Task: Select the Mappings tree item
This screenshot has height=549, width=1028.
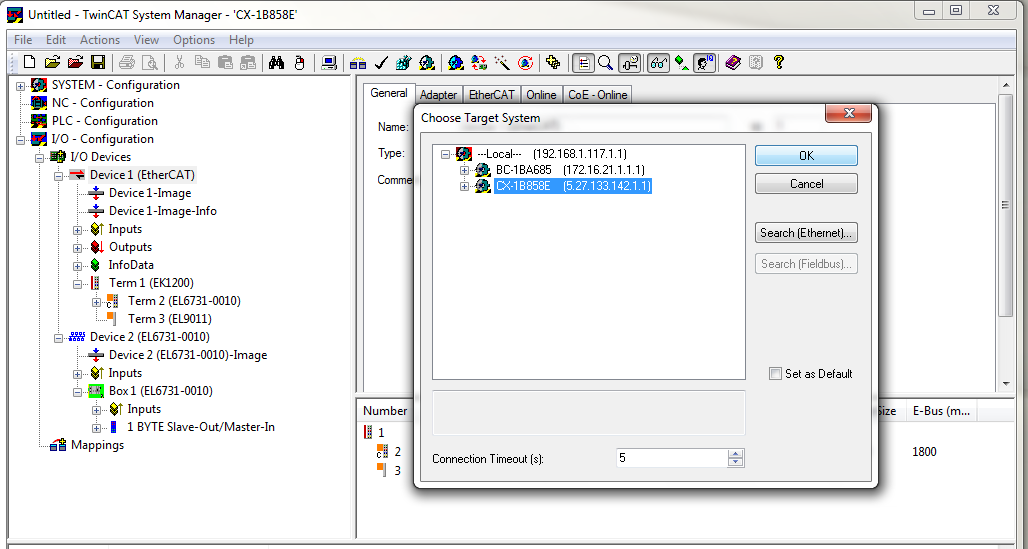Action: (x=97, y=445)
